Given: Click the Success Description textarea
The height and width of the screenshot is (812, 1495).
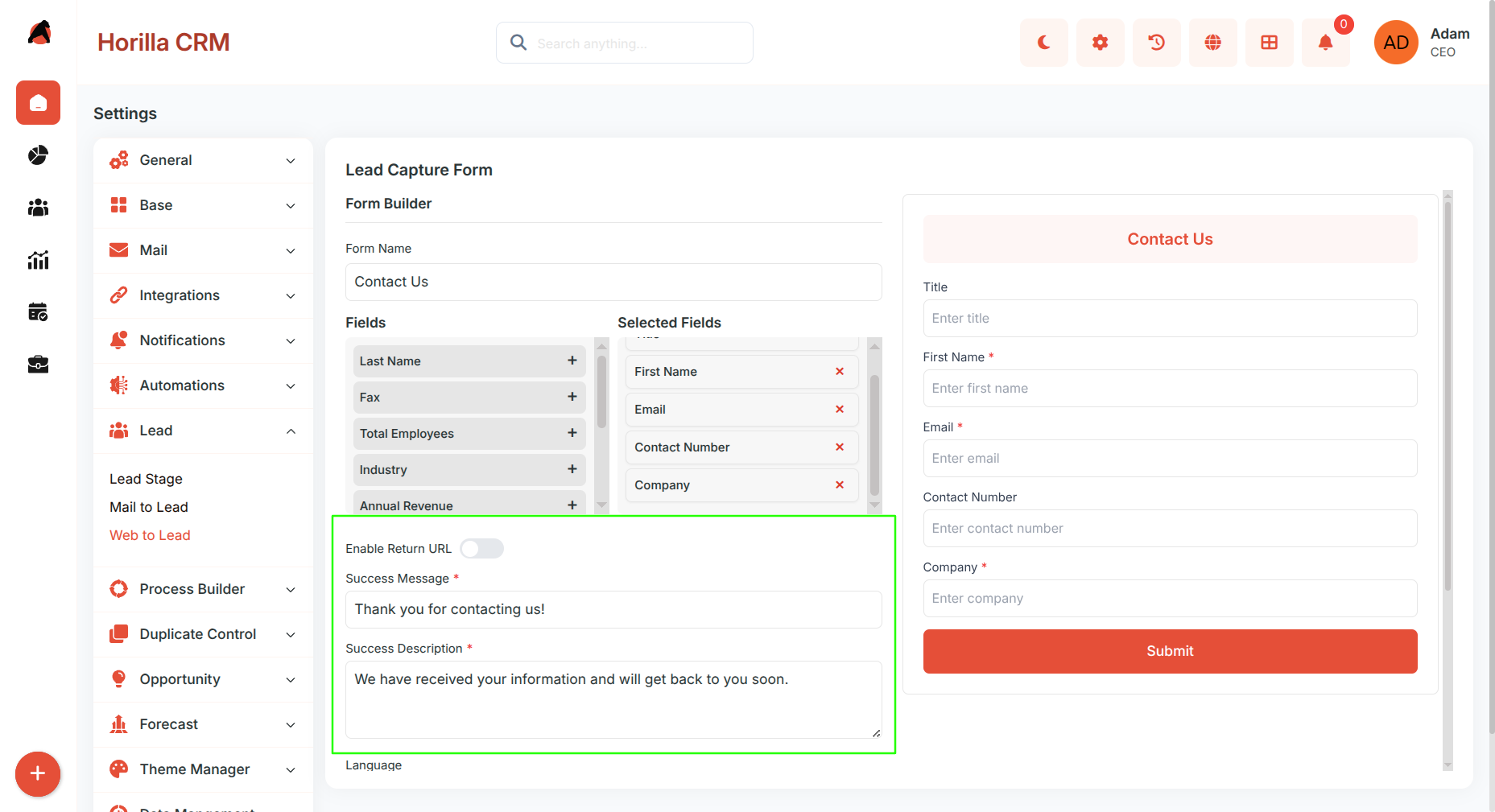Looking at the screenshot, I should point(613,699).
